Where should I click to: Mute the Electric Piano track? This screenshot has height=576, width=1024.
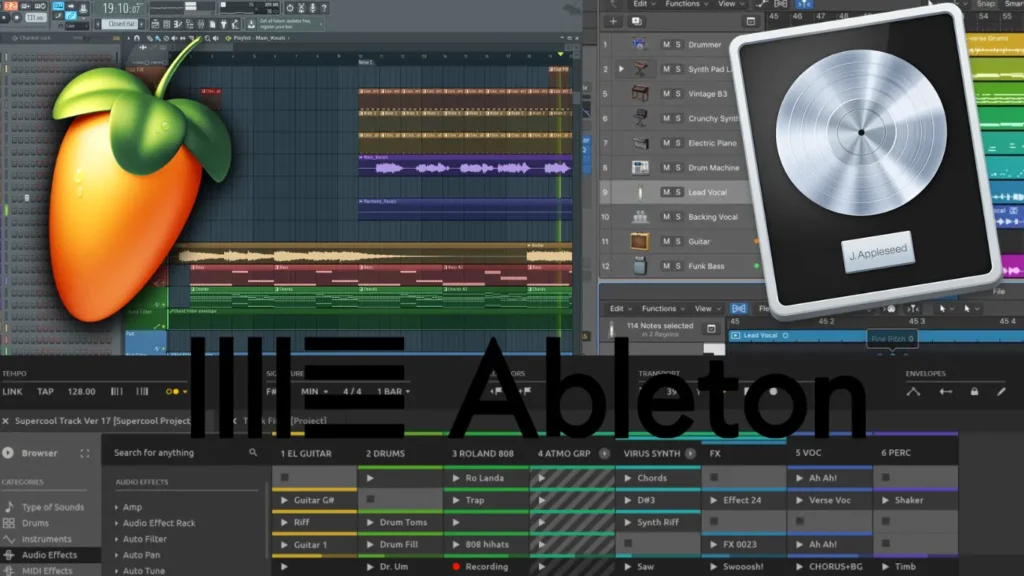pos(666,142)
